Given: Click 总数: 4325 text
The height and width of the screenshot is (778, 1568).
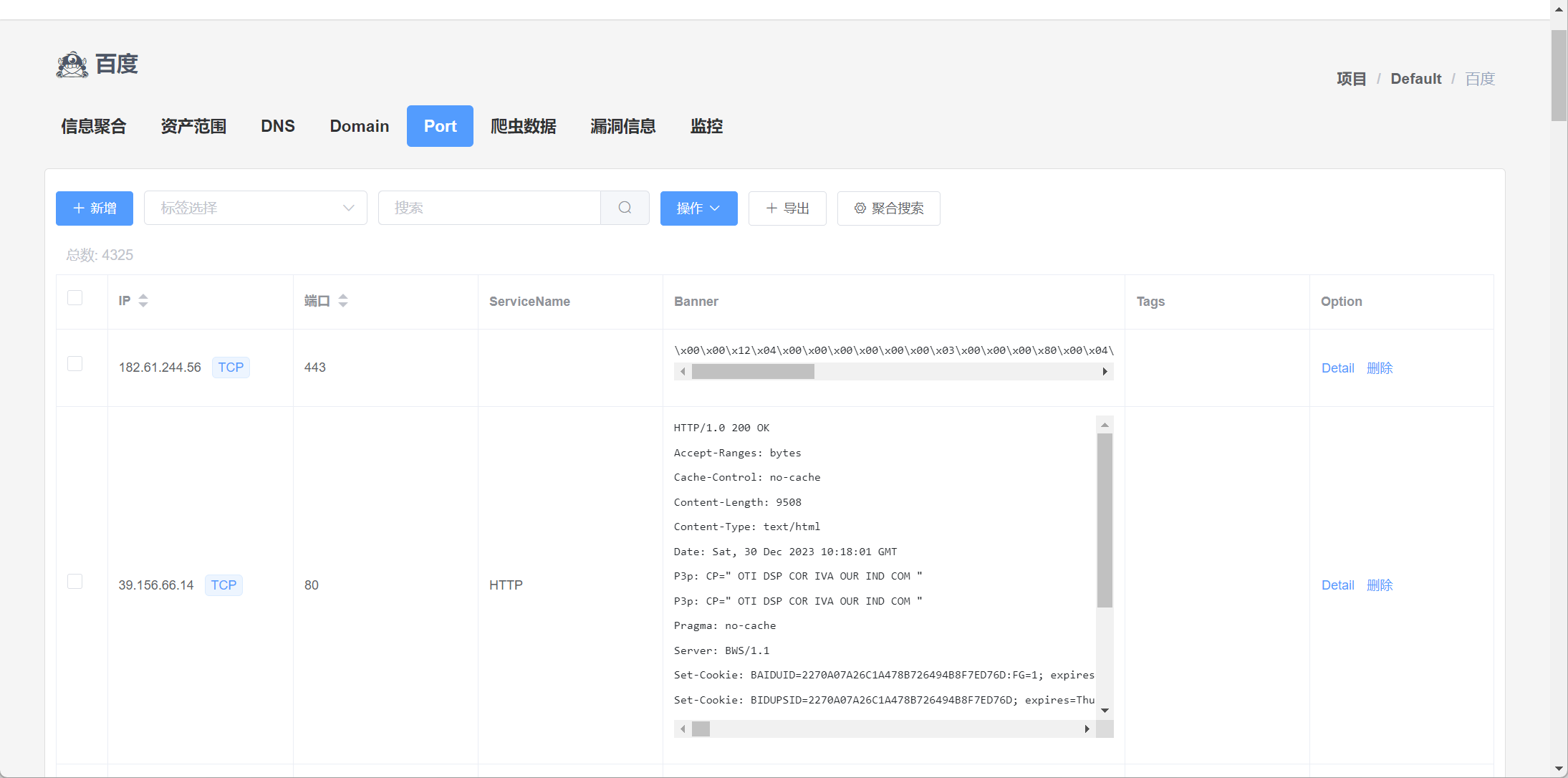Looking at the screenshot, I should point(100,255).
